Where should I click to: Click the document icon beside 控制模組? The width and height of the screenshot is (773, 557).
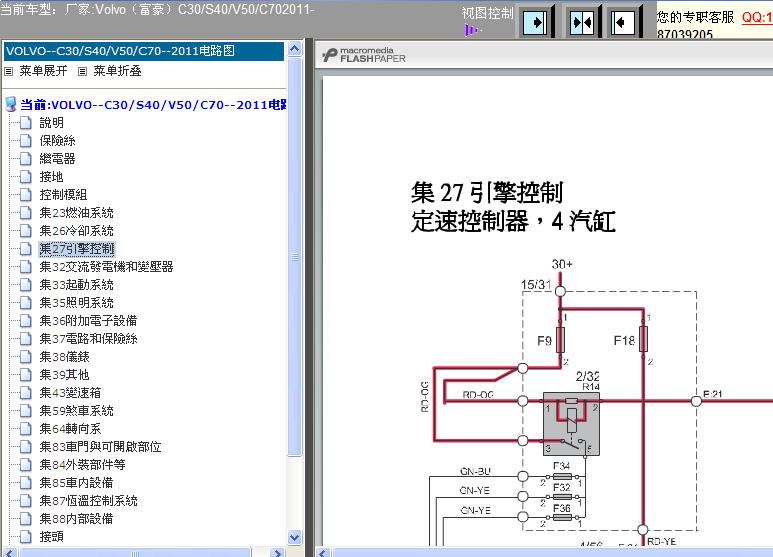(26, 195)
